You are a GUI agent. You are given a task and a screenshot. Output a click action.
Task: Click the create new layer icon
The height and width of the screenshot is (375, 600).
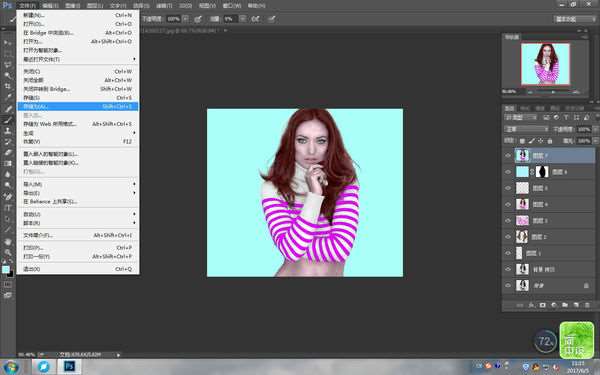tap(576, 305)
